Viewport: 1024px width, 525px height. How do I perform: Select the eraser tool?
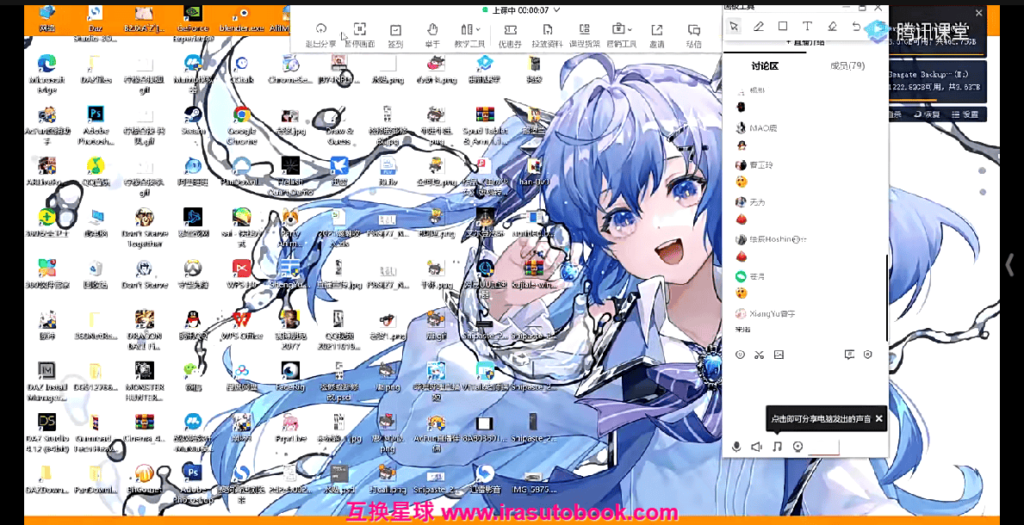[x=832, y=26]
